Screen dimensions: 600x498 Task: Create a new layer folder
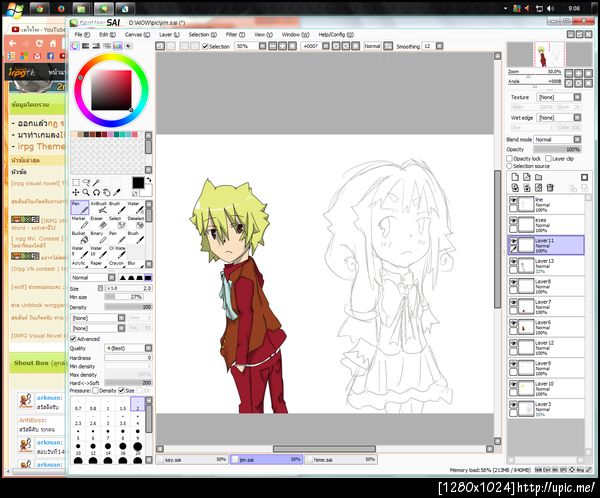[x=538, y=177]
